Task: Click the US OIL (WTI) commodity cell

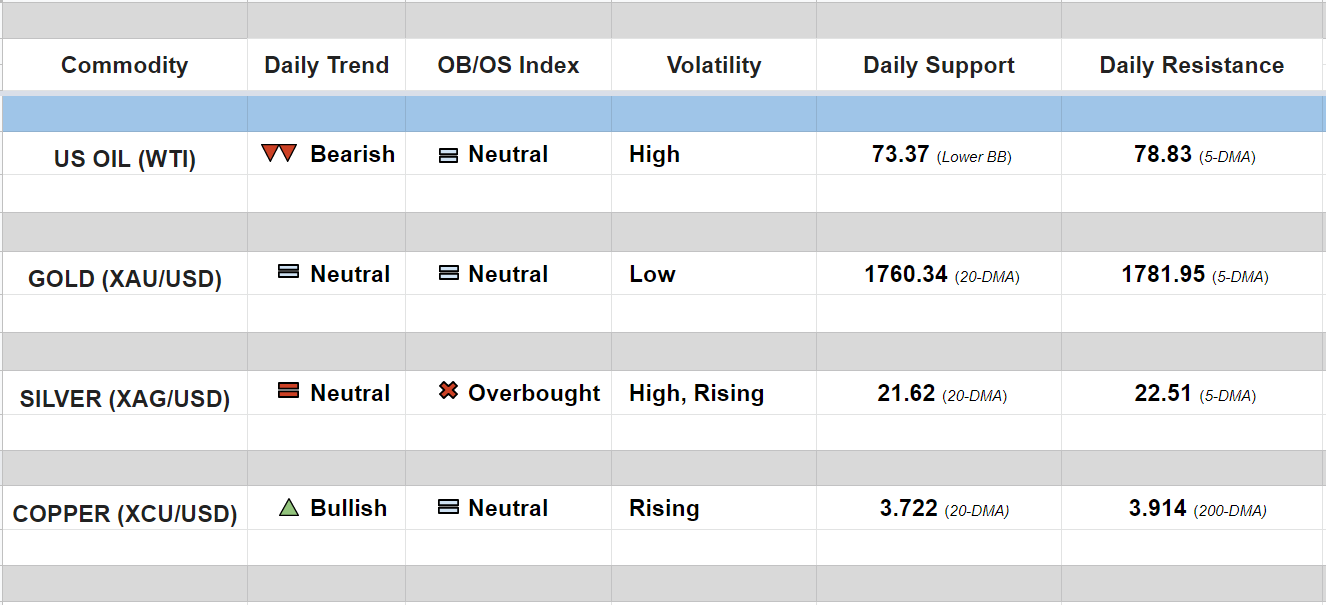Action: 125,159
